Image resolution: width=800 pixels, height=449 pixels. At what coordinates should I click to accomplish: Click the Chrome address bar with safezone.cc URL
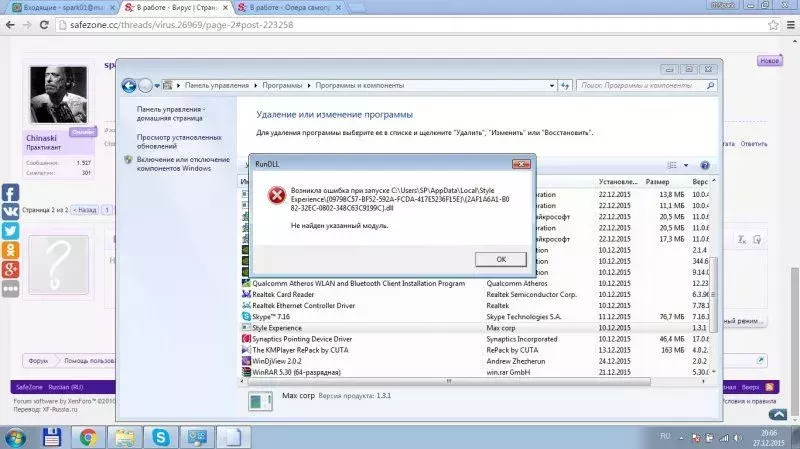408,25
